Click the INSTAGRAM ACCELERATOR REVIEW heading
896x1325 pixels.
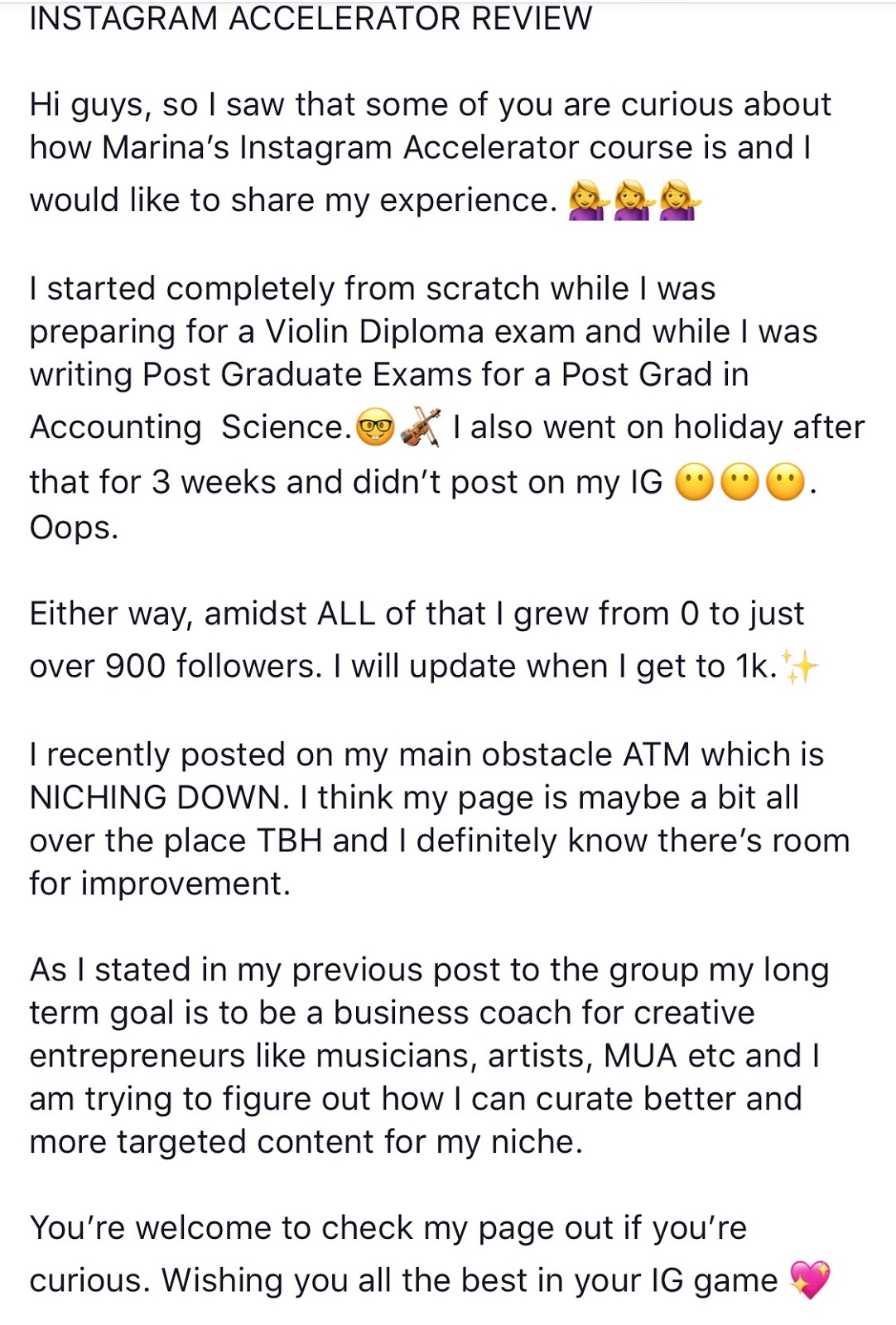tap(311, 18)
